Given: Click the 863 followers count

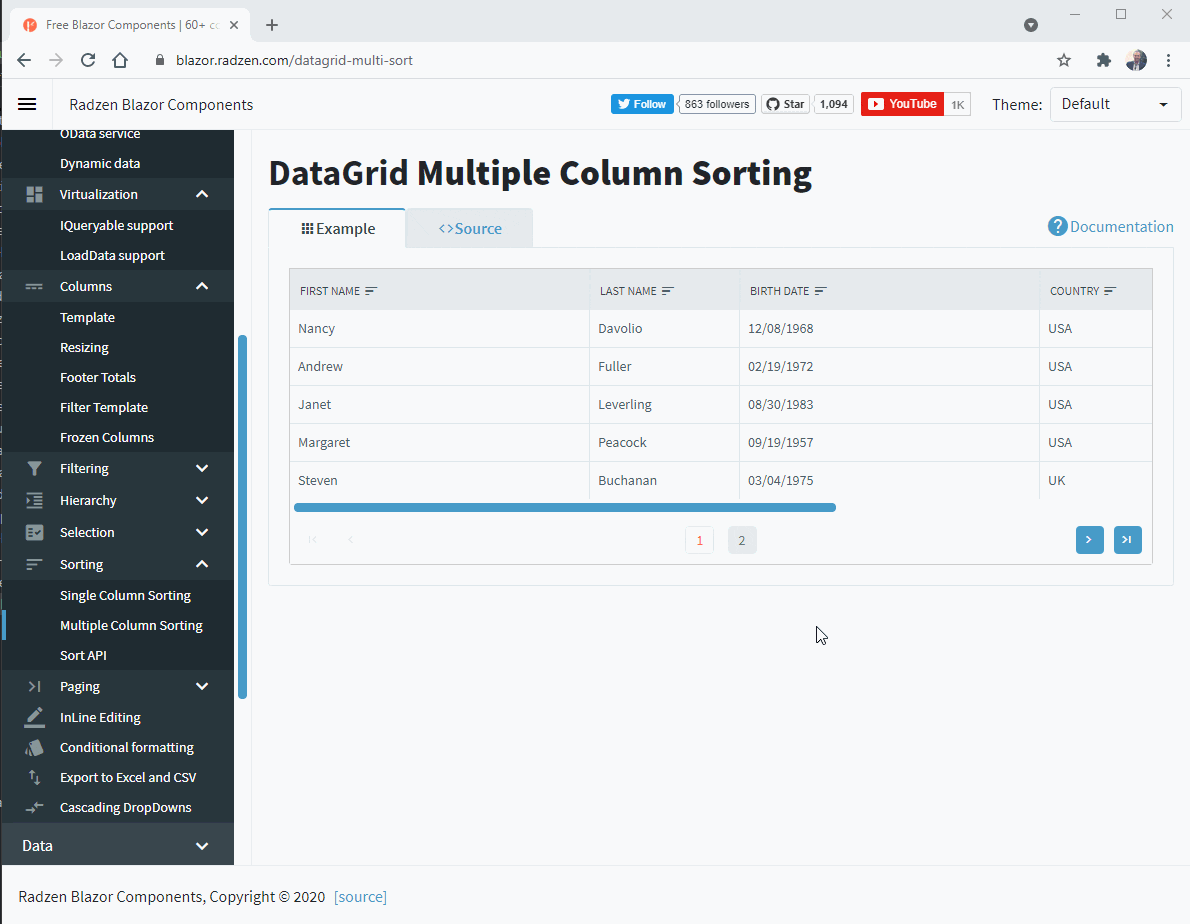Looking at the screenshot, I should 716,104.
